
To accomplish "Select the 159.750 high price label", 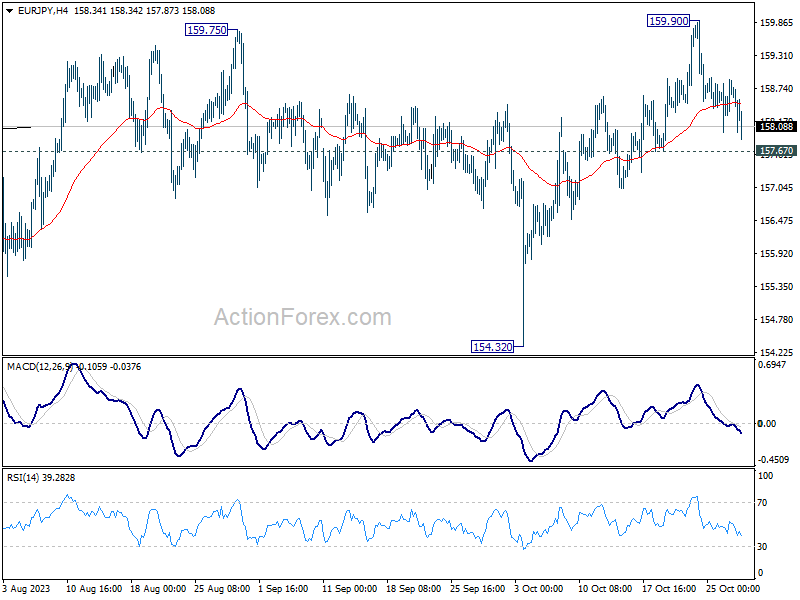I will pos(207,30).
